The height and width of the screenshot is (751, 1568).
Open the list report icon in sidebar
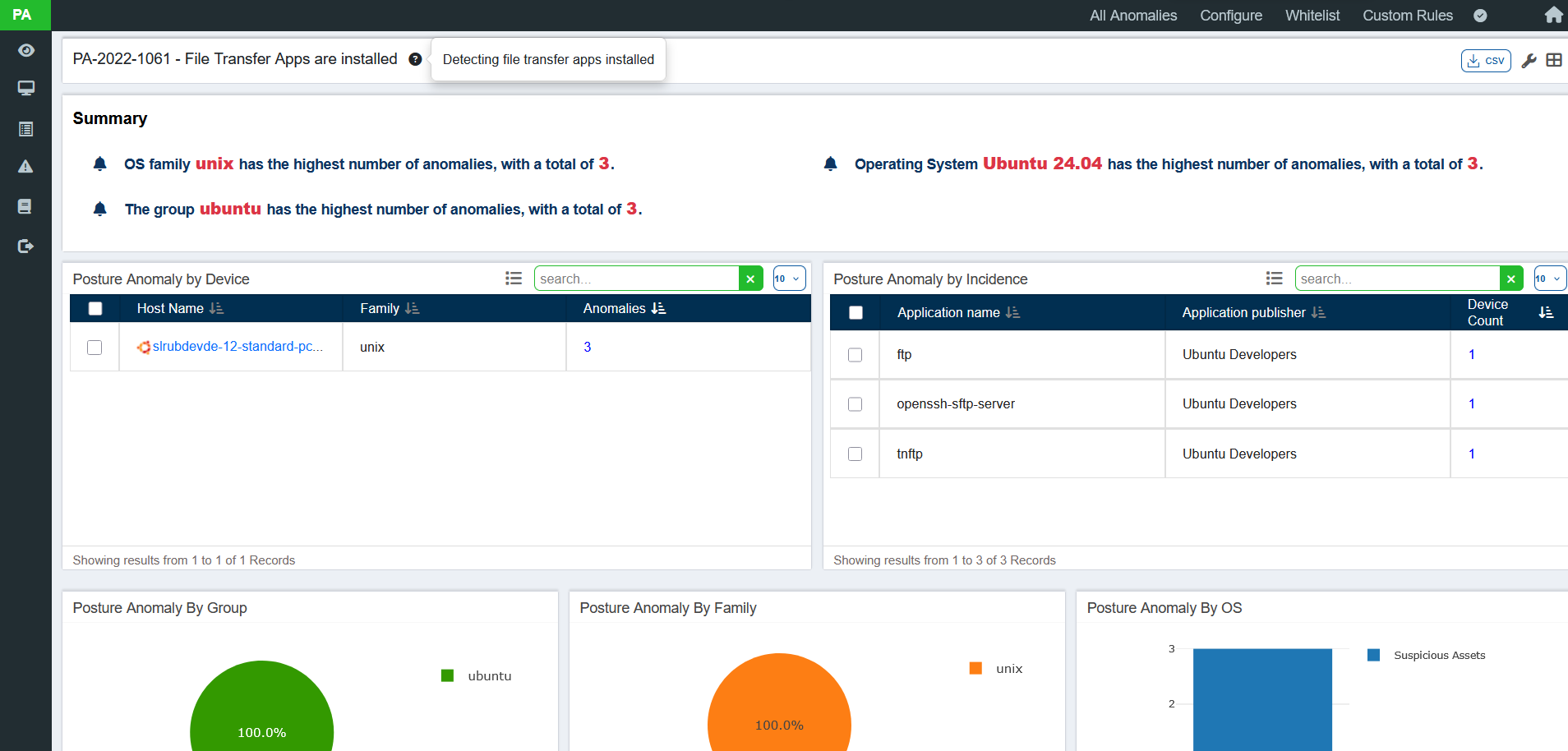26,129
